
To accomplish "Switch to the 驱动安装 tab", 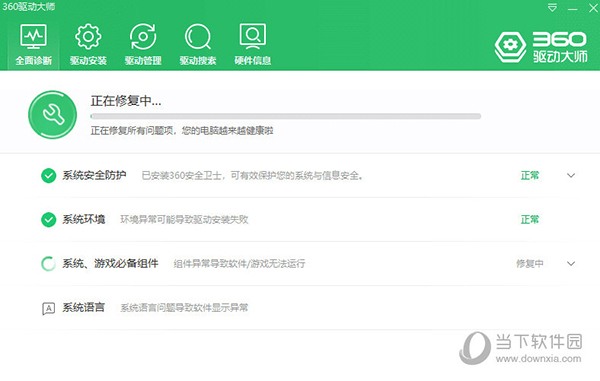I will 88,44.
